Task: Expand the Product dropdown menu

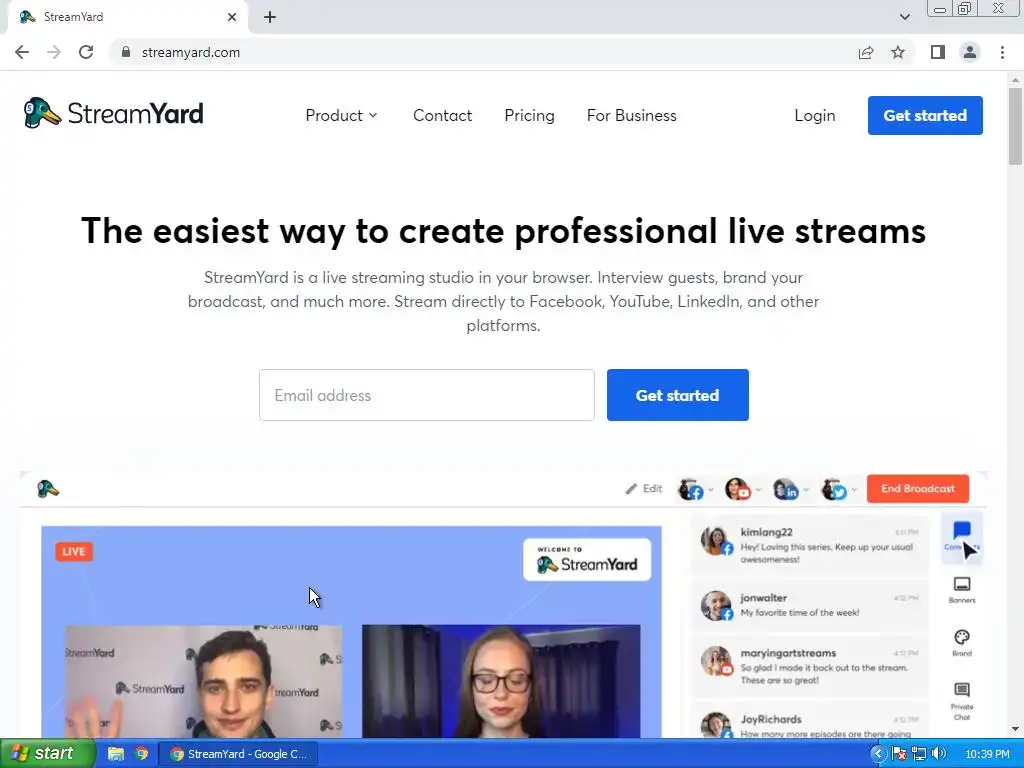Action: (x=342, y=116)
